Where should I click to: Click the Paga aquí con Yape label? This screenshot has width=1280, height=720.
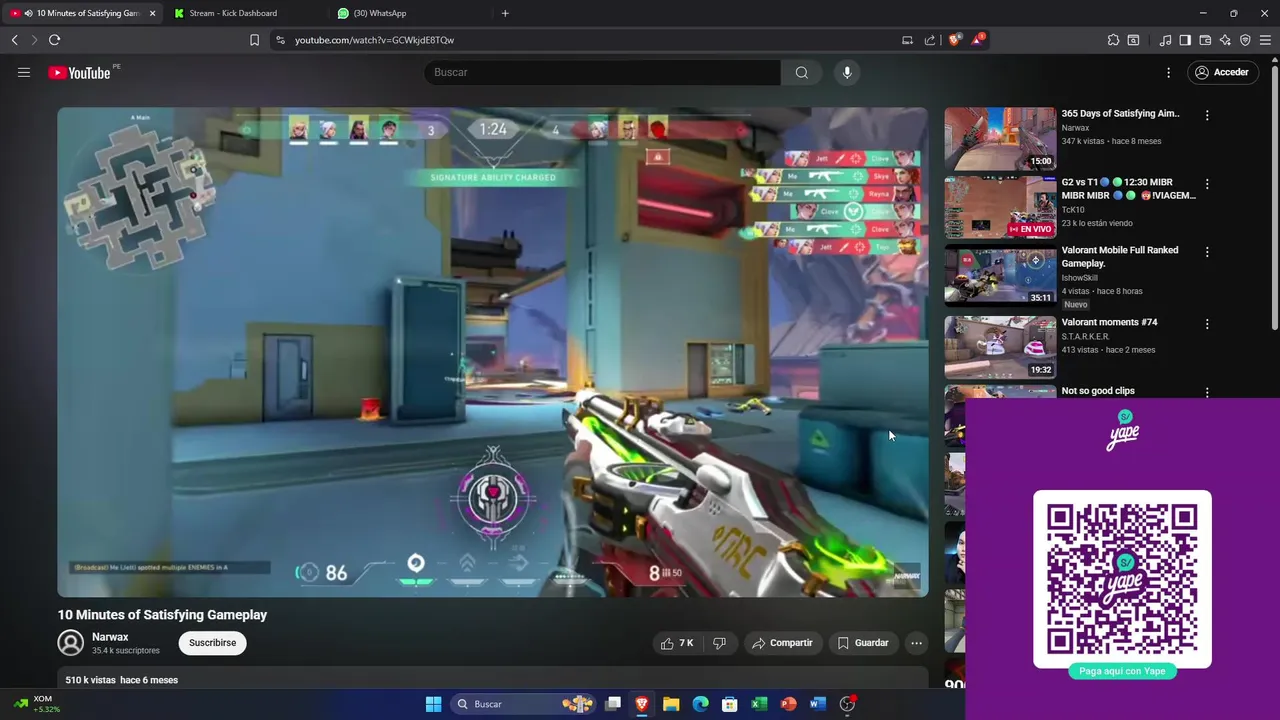(1122, 671)
